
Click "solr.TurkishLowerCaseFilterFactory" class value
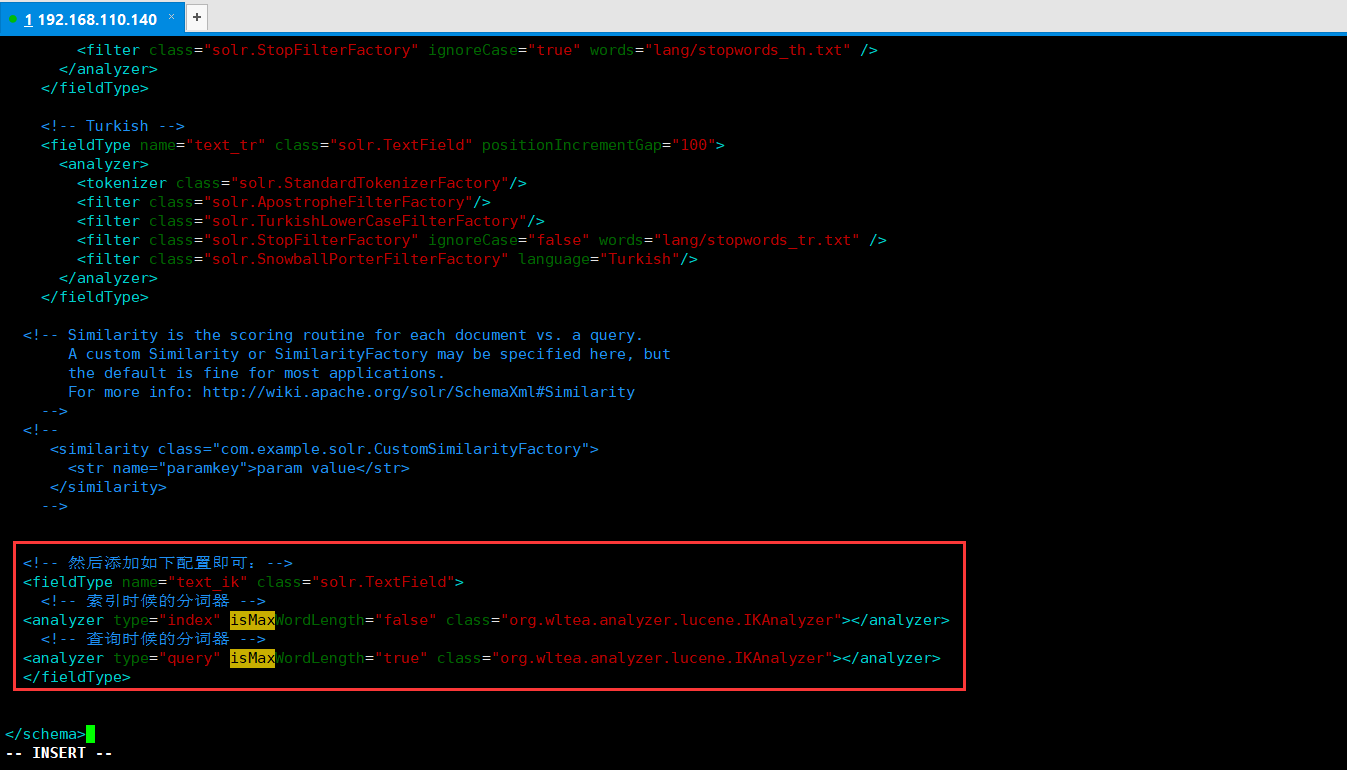[365, 221]
